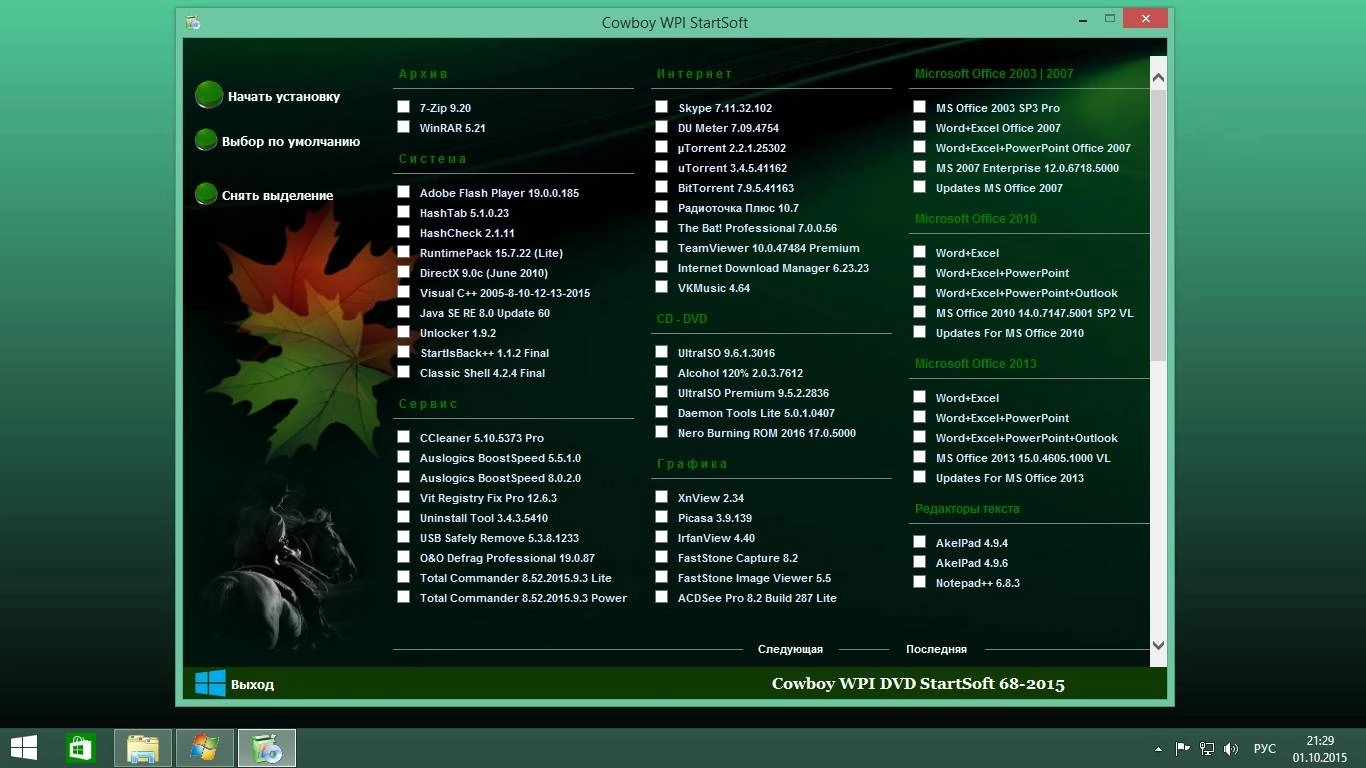Click the Снять выделение label
The height and width of the screenshot is (768, 1366).
[x=277, y=196]
